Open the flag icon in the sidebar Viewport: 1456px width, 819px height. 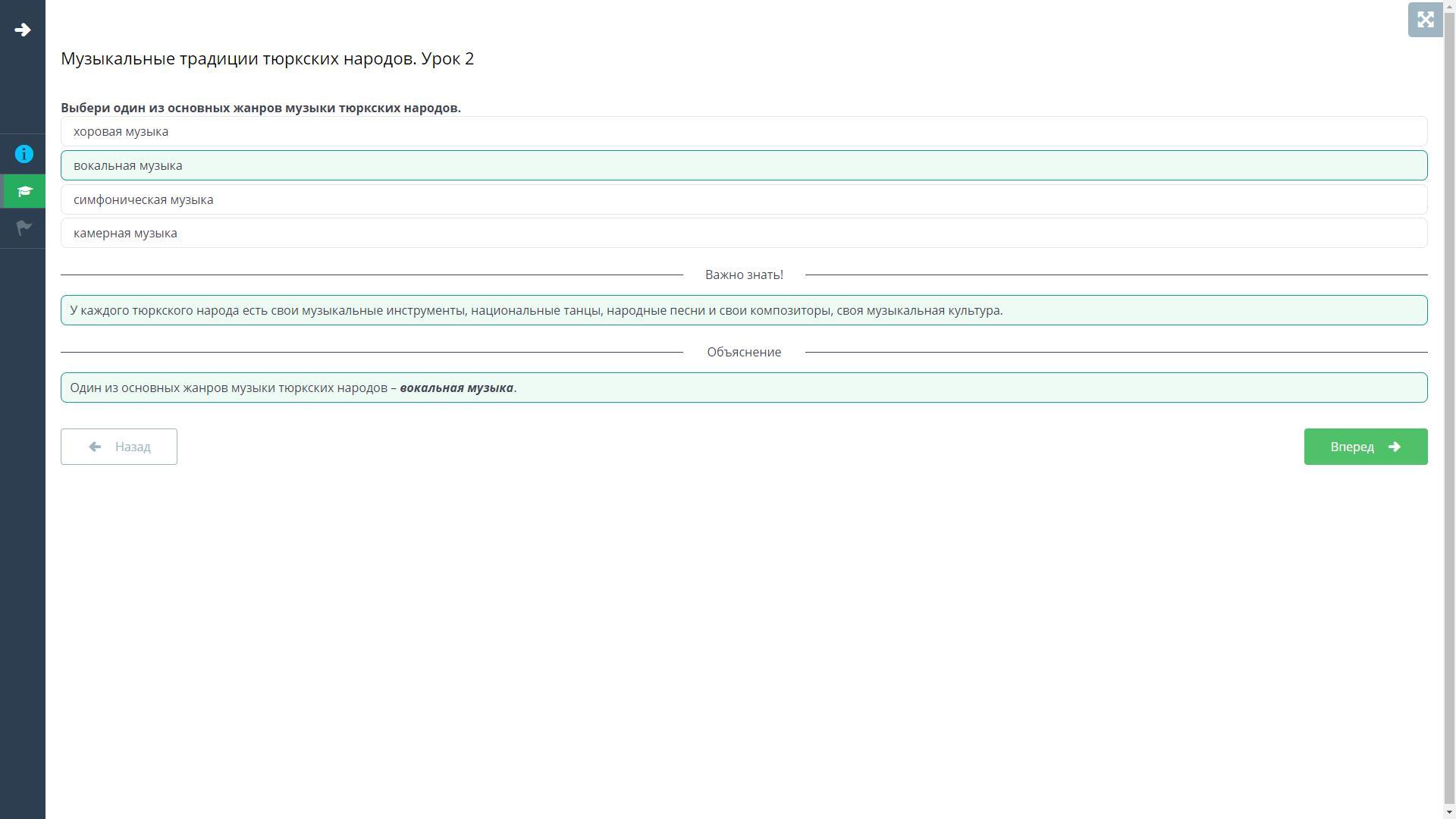(24, 227)
